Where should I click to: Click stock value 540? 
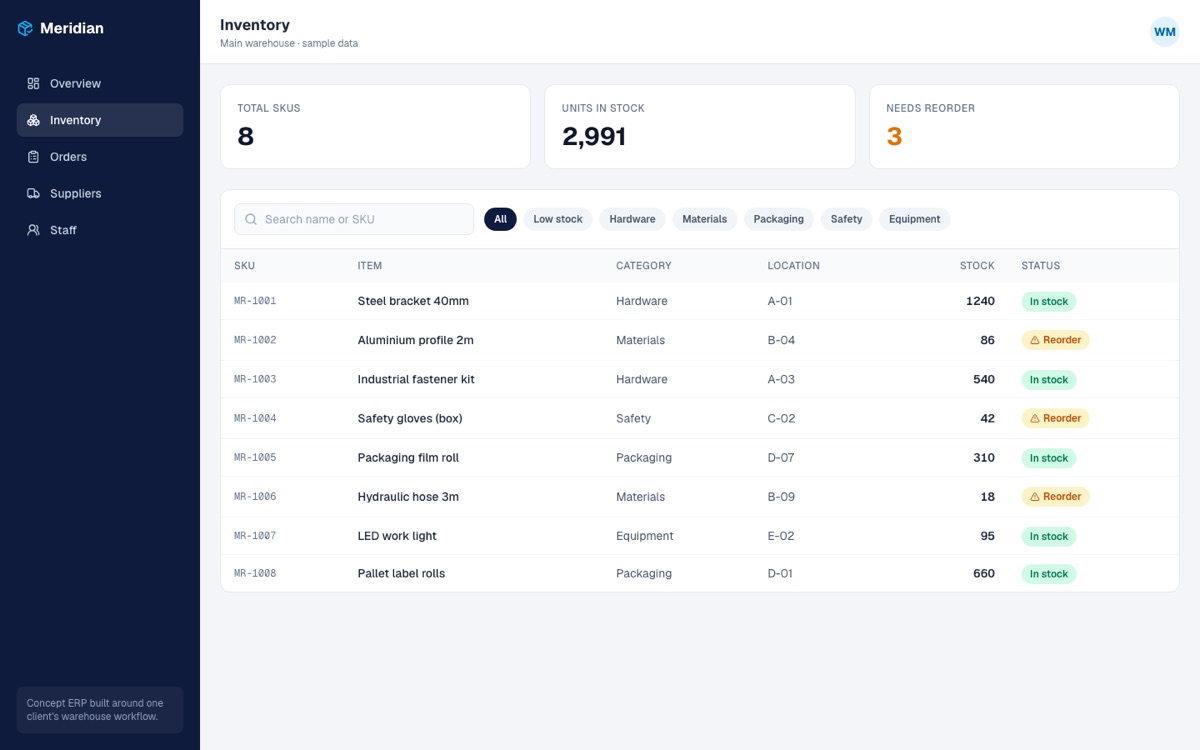984,380
